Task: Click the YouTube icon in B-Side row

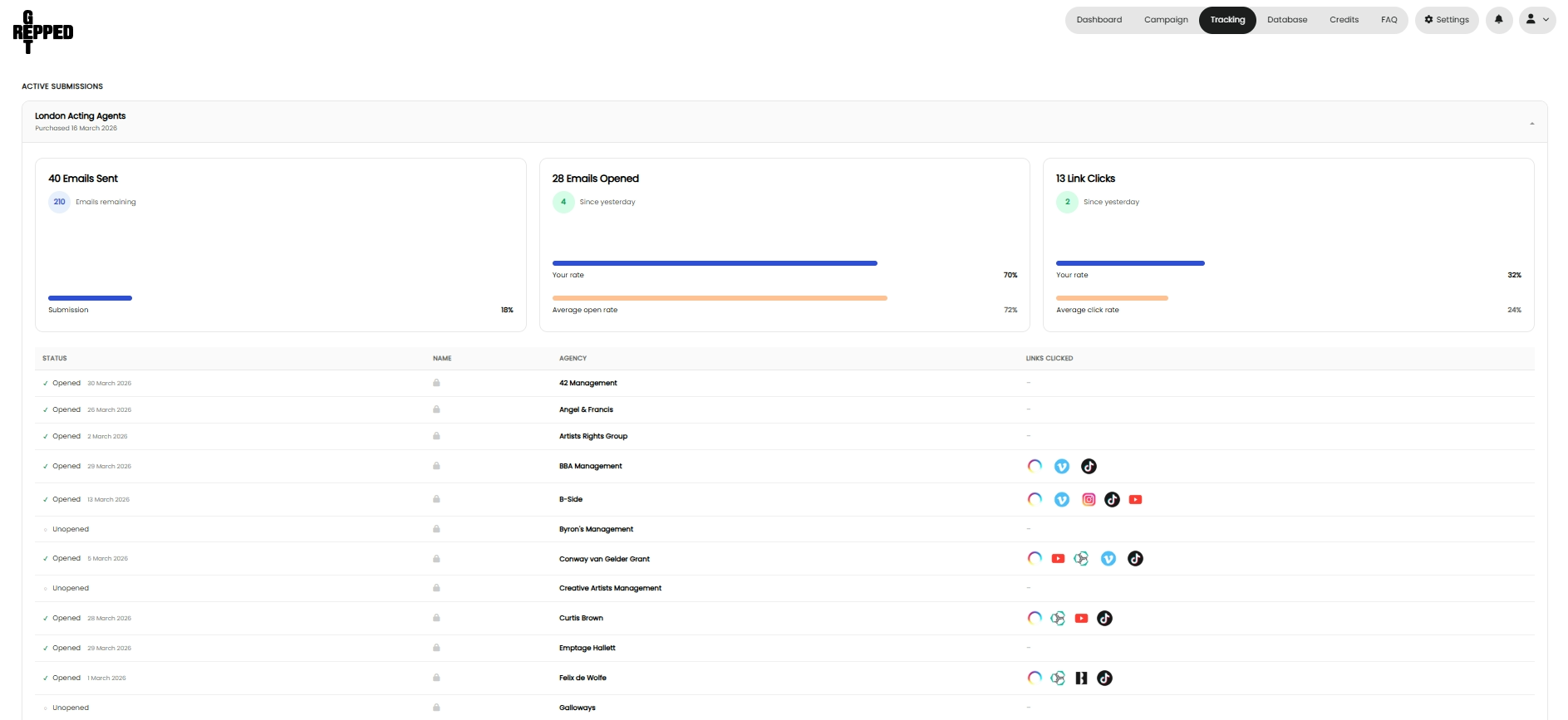Action: (x=1136, y=499)
